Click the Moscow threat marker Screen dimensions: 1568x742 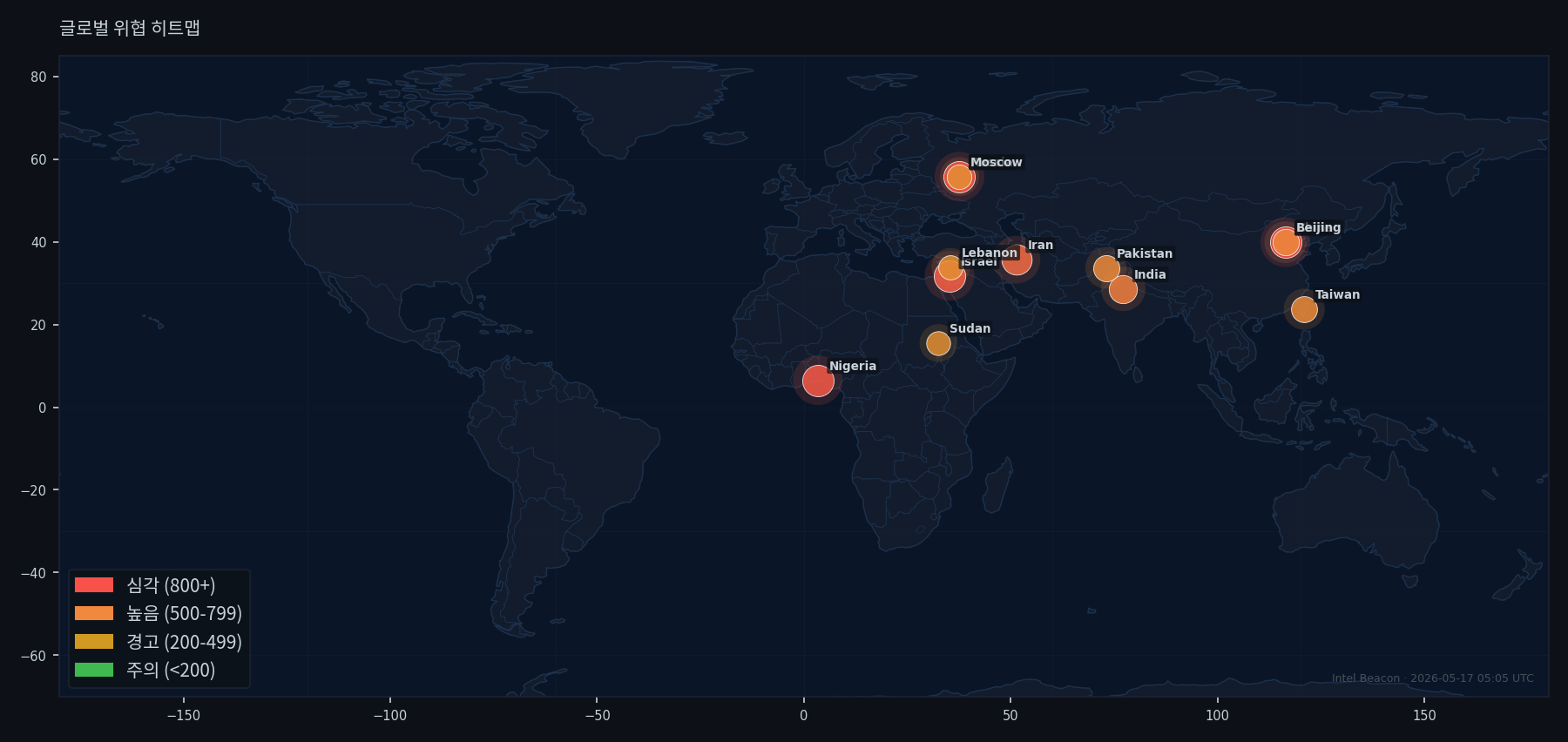coord(959,177)
